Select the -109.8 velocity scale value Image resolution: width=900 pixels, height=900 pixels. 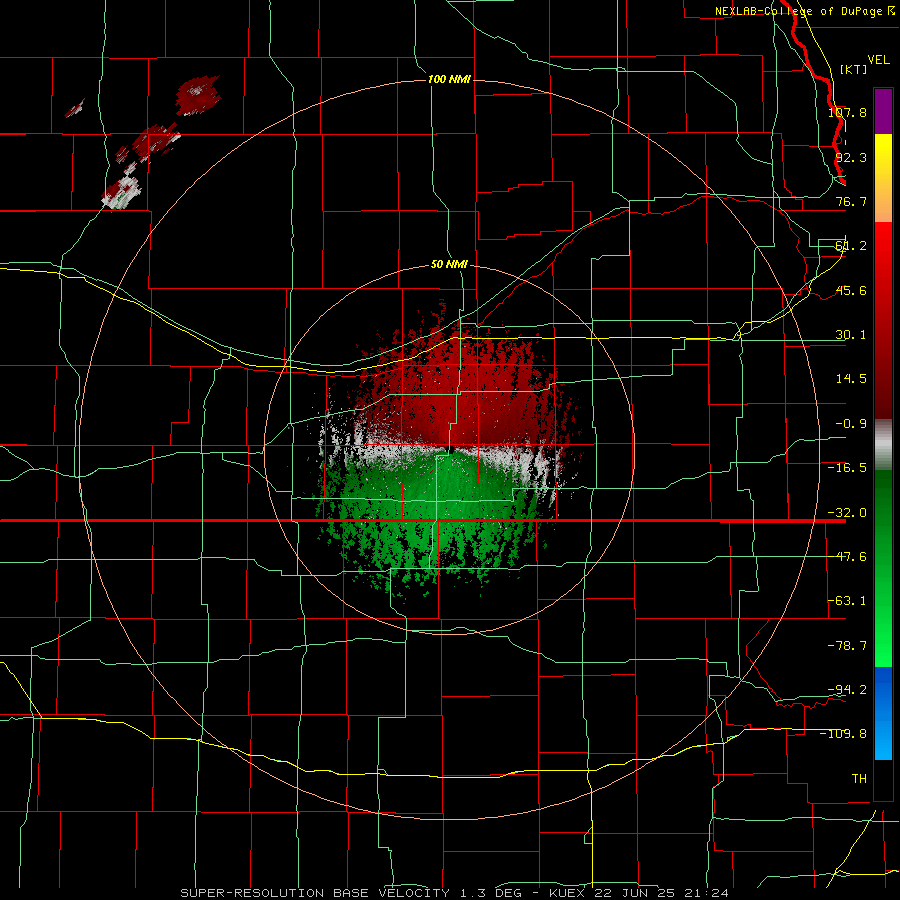click(x=844, y=734)
